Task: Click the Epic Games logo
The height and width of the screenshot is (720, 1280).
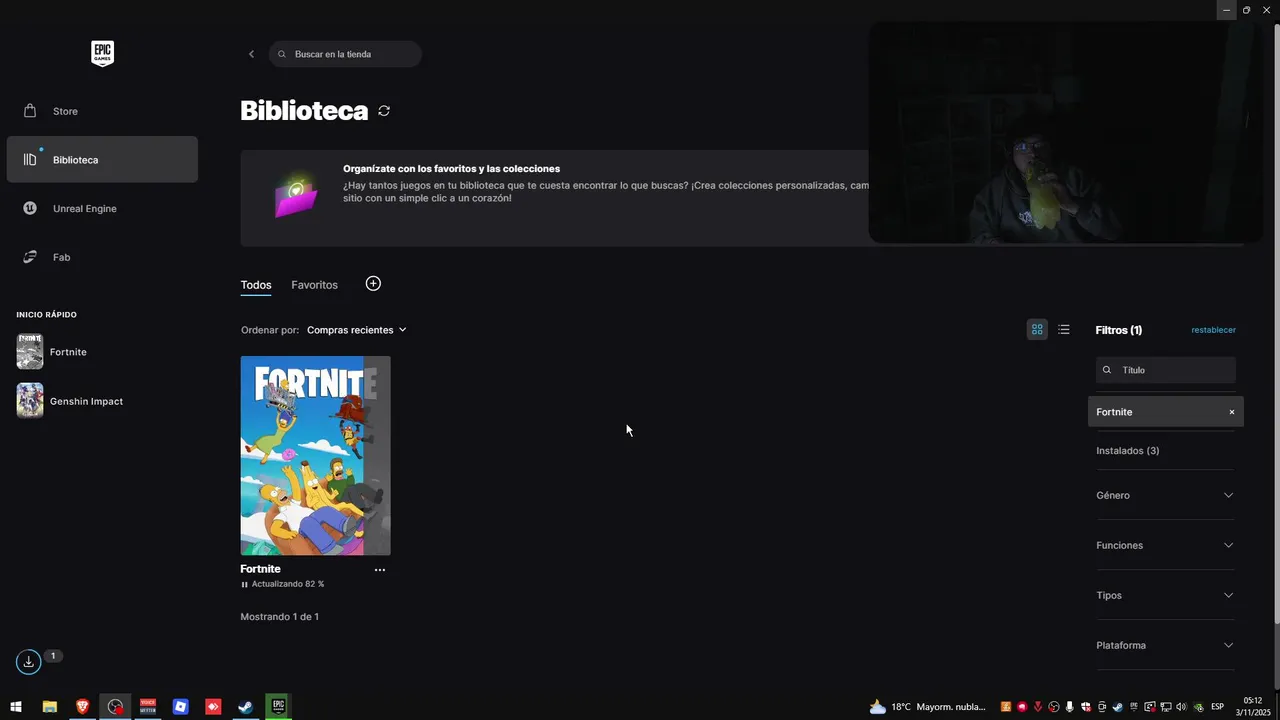Action: [102, 54]
